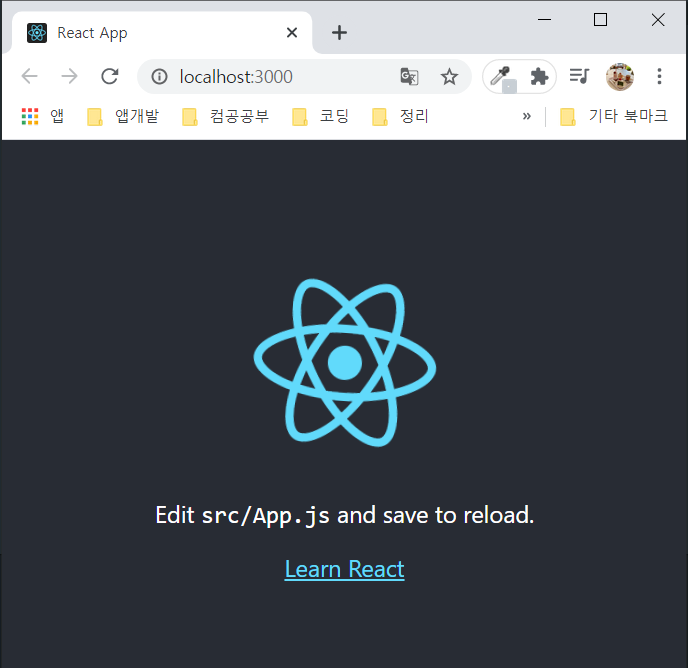The width and height of the screenshot is (688, 668).
Task: Maximize the Chrome window
Action: [x=600, y=19]
